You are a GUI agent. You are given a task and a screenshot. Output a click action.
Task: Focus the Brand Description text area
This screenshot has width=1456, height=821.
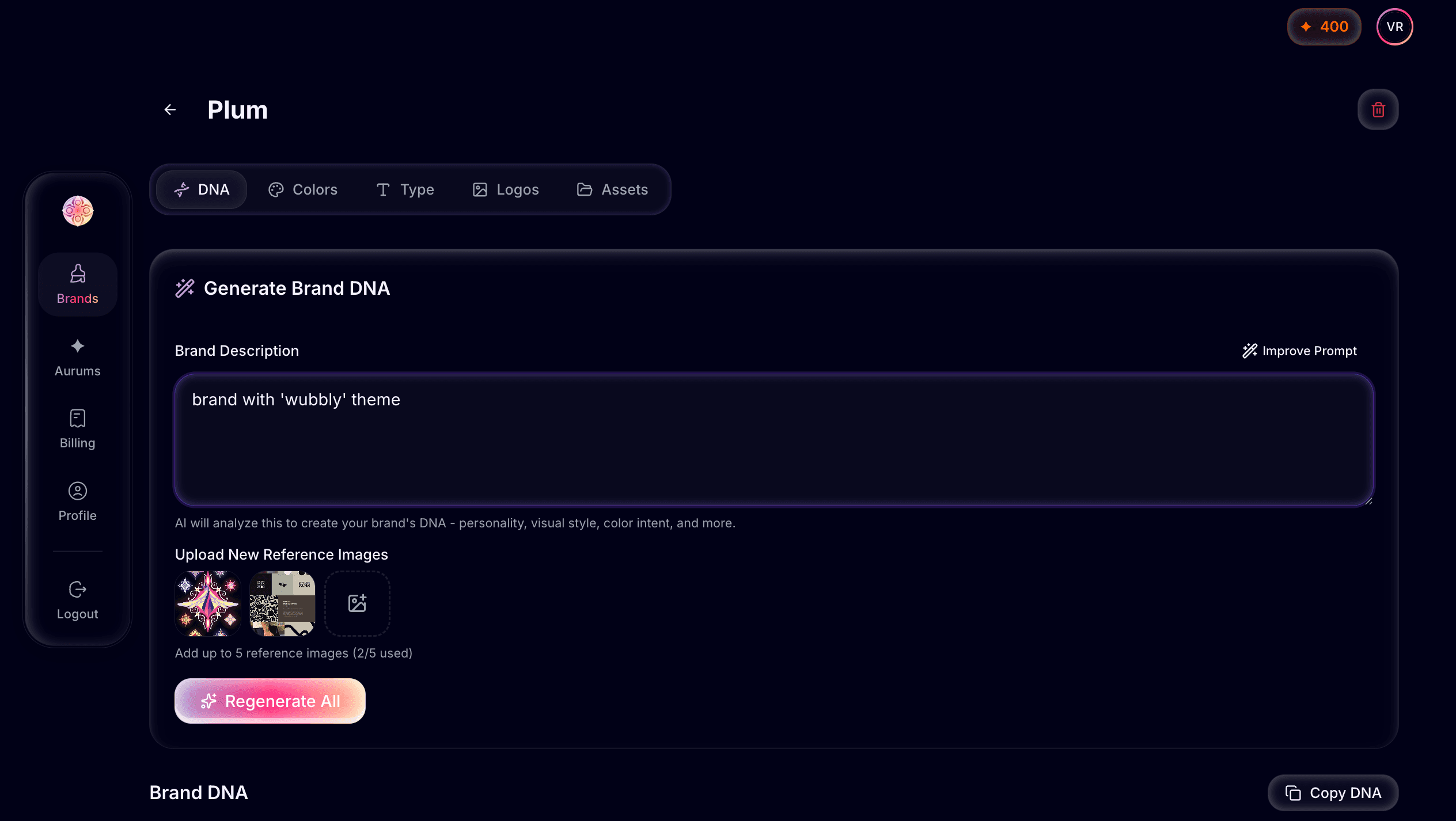(x=774, y=440)
